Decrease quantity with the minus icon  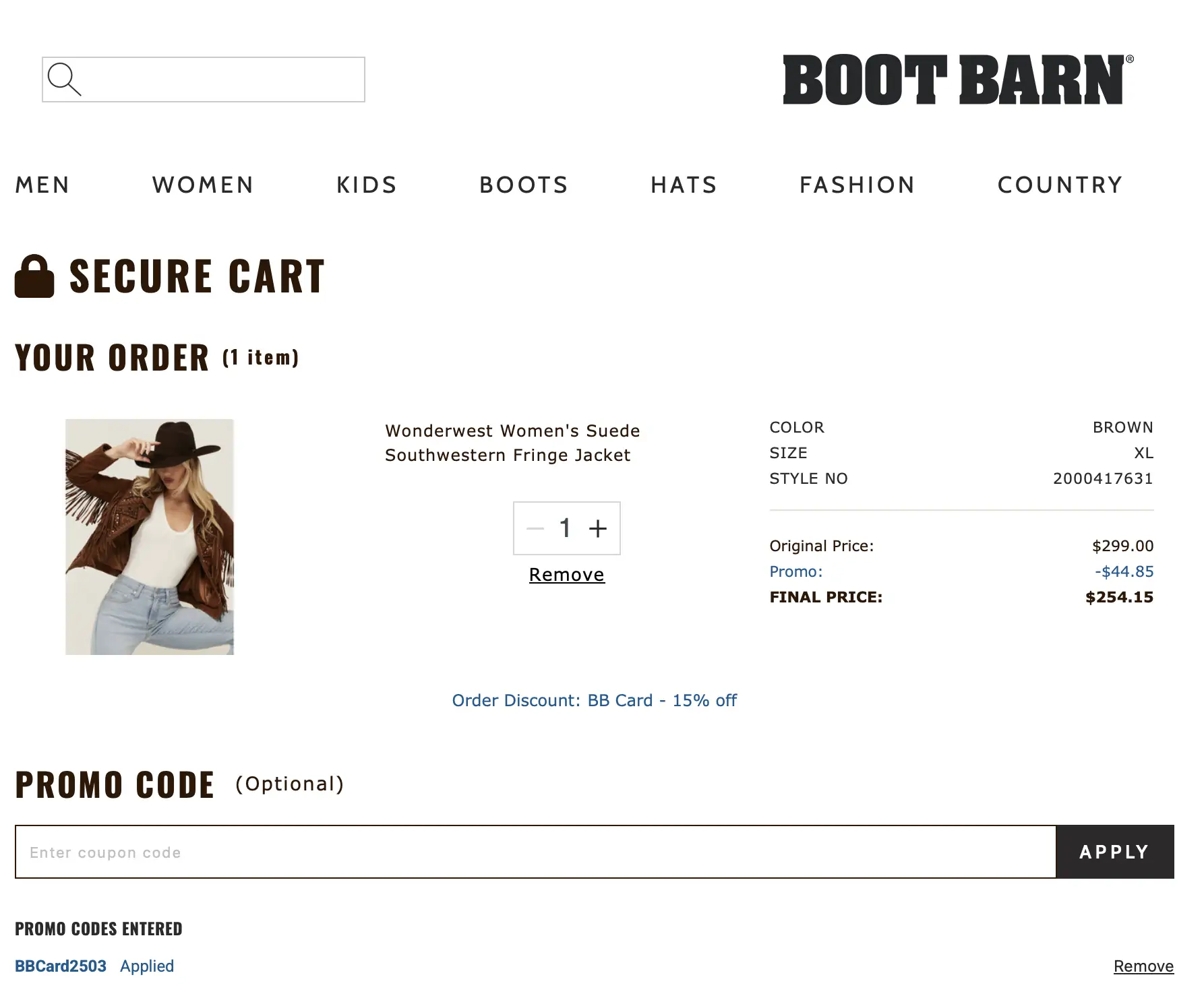click(535, 528)
